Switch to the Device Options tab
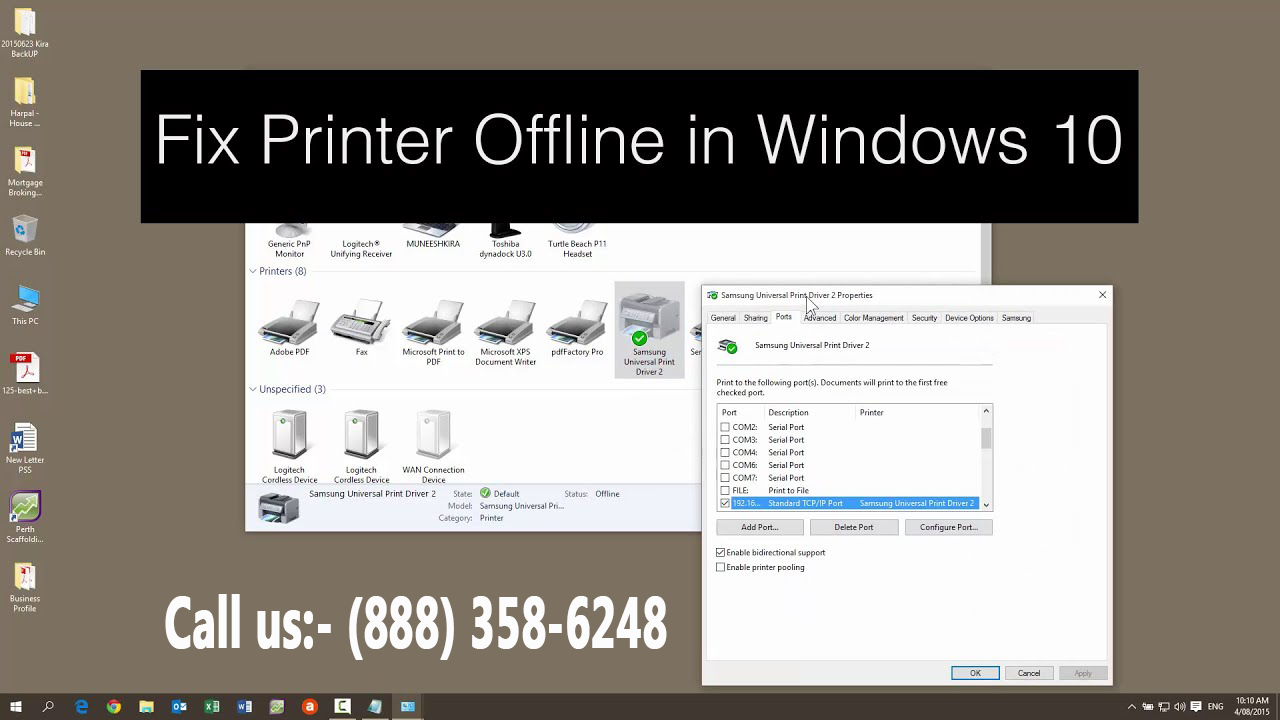 click(x=969, y=318)
